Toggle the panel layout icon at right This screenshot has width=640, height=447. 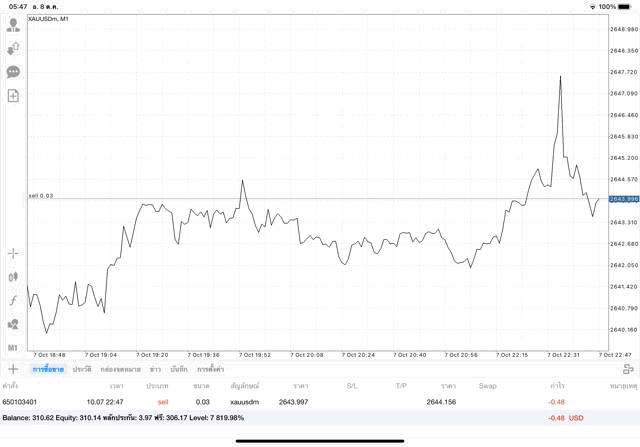click(x=628, y=369)
